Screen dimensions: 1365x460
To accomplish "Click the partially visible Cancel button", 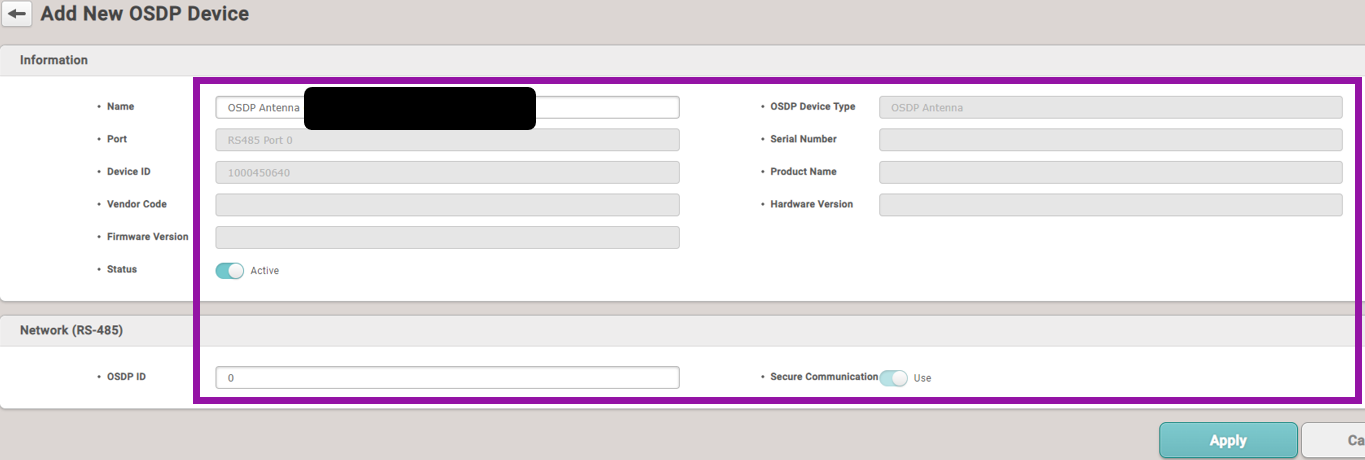I will pyautogui.click(x=1335, y=440).
